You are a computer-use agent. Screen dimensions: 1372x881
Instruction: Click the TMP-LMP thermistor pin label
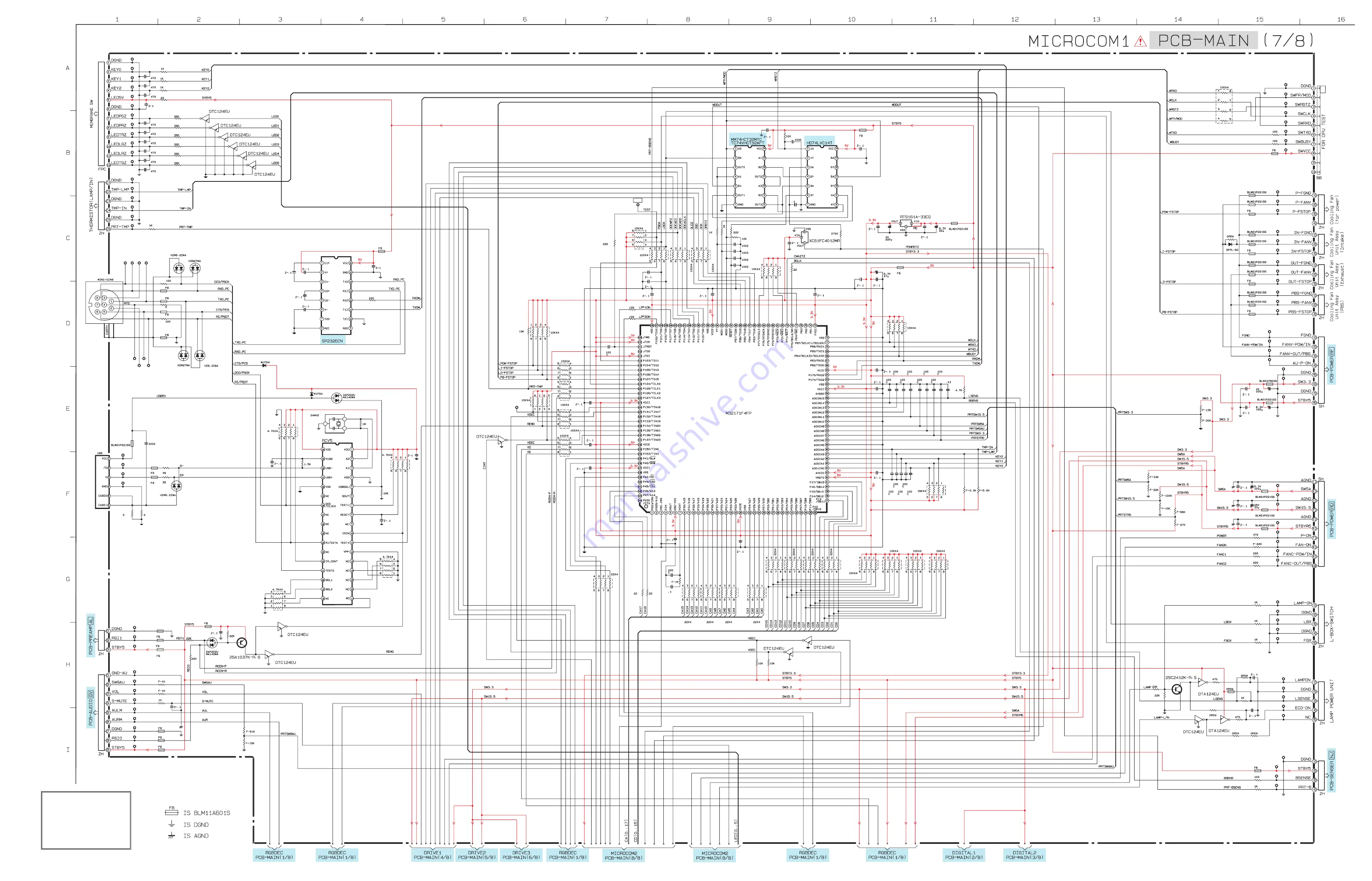[x=120, y=189]
